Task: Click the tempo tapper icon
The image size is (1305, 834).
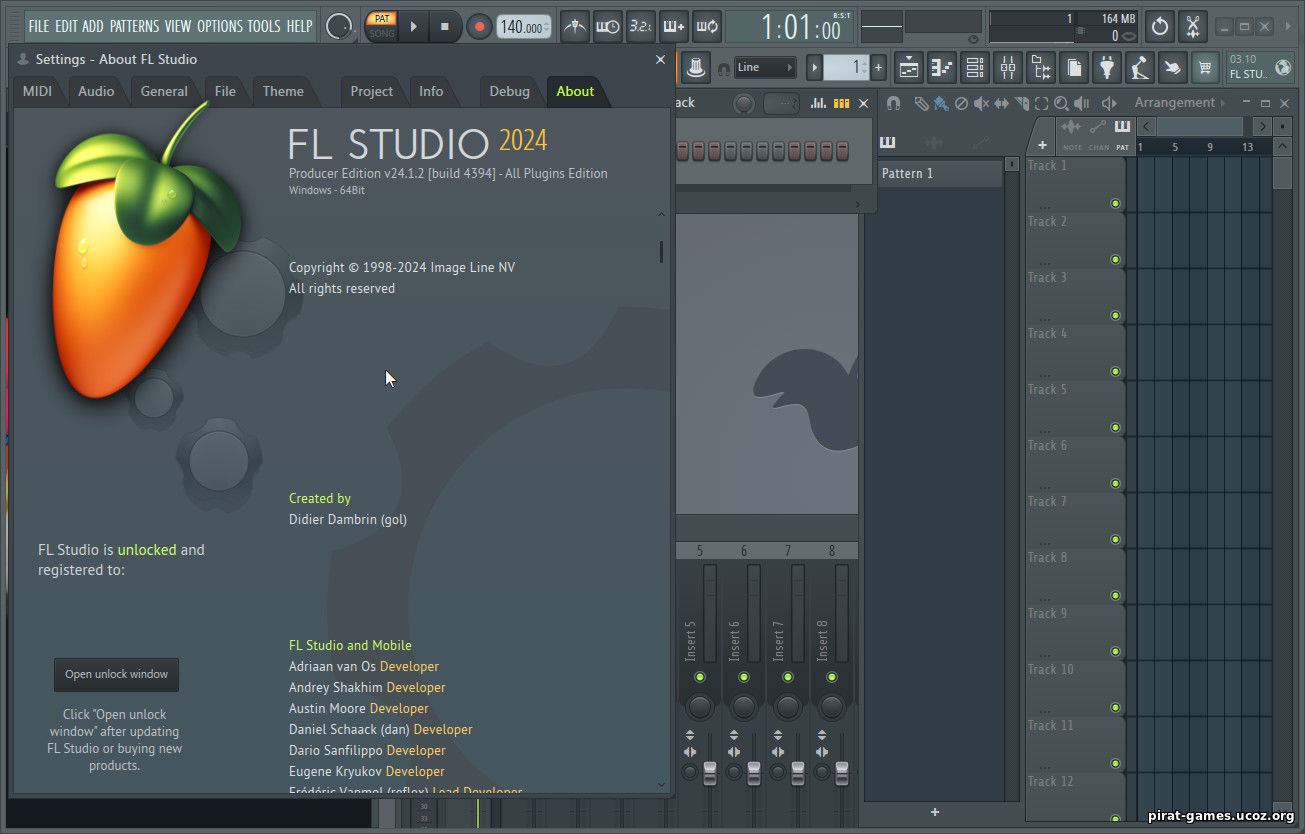Action: (x=1140, y=68)
